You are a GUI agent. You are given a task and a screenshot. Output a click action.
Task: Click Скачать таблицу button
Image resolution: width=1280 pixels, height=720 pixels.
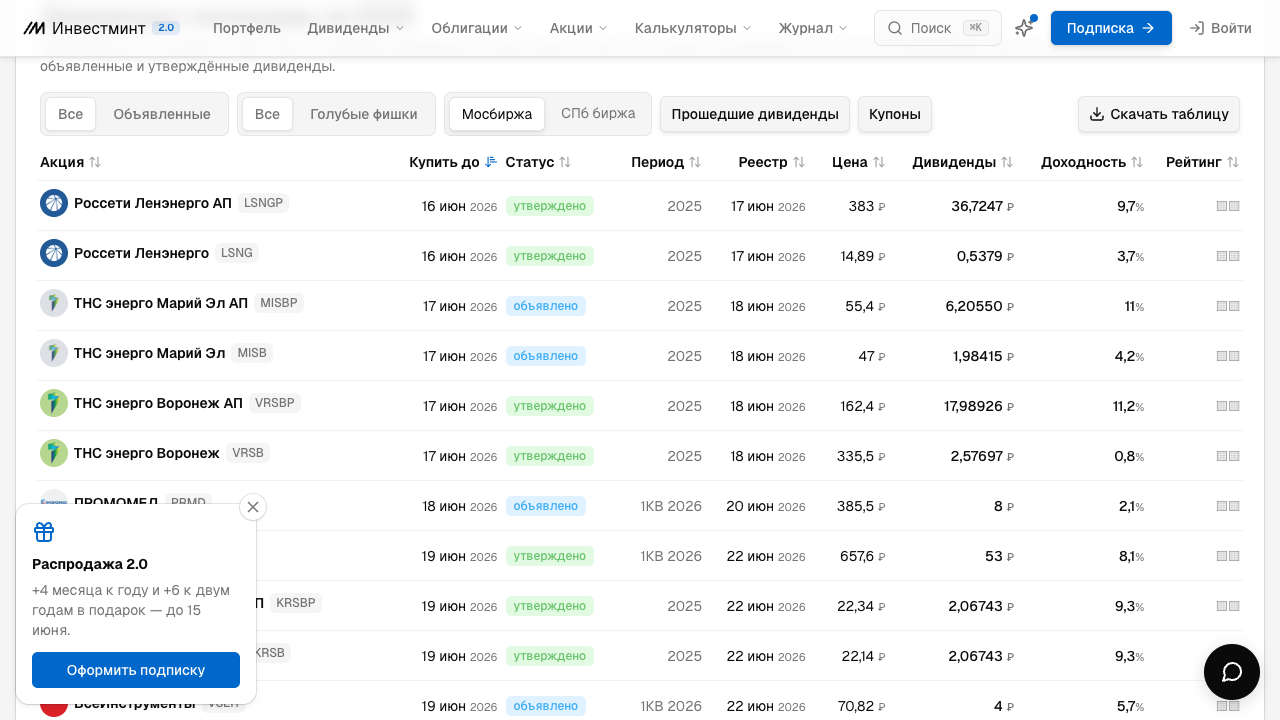point(1159,114)
